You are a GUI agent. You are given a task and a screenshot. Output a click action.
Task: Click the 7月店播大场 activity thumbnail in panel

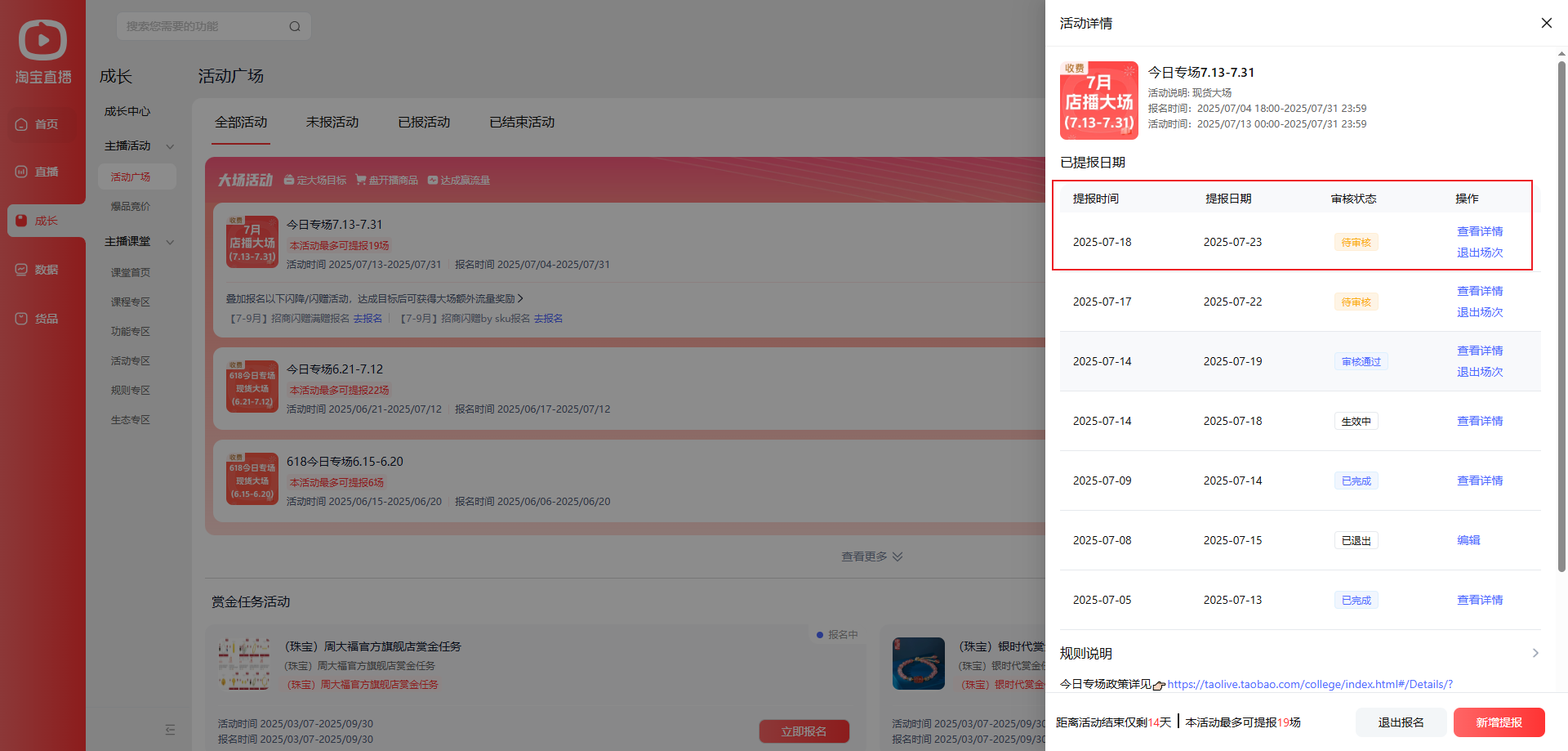pos(1098,101)
